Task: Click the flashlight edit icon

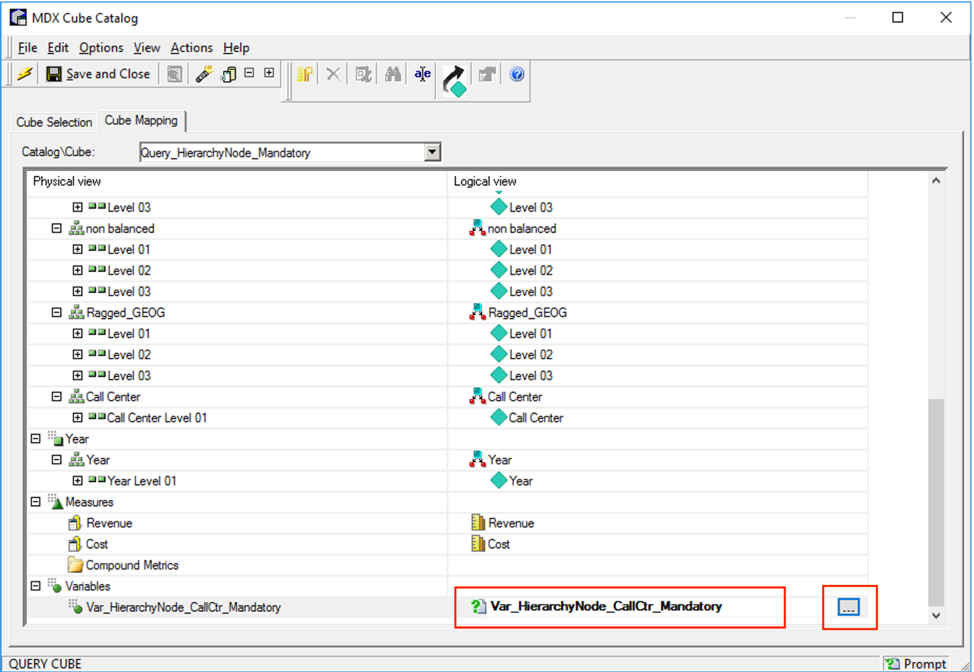Action: point(203,73)
